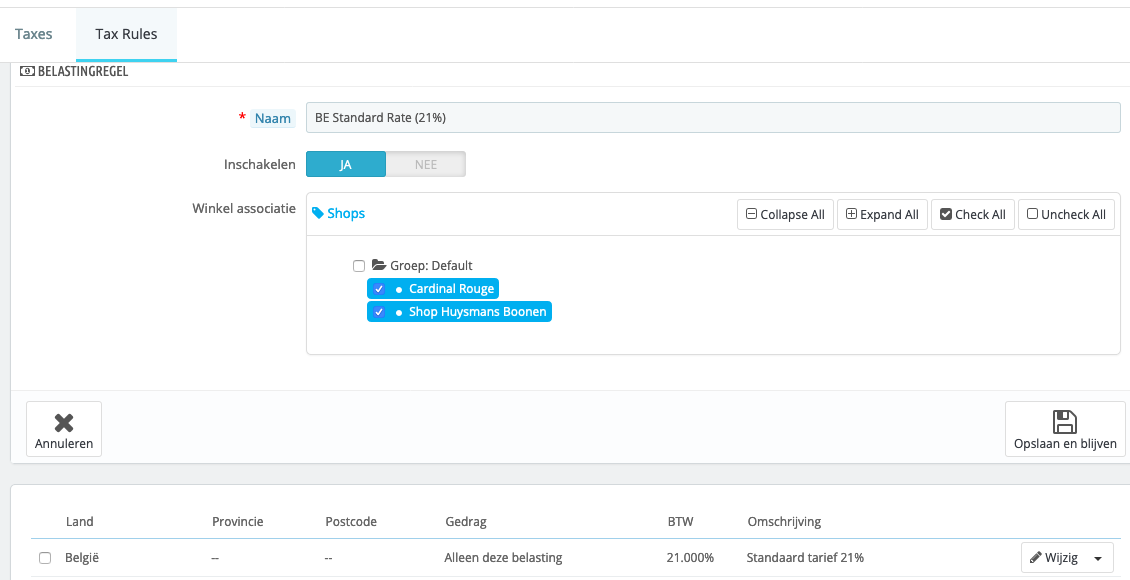The height and width of the screenshot is (580, 1130).
Task: Click the Naam field label
Action: pos(272,118)
